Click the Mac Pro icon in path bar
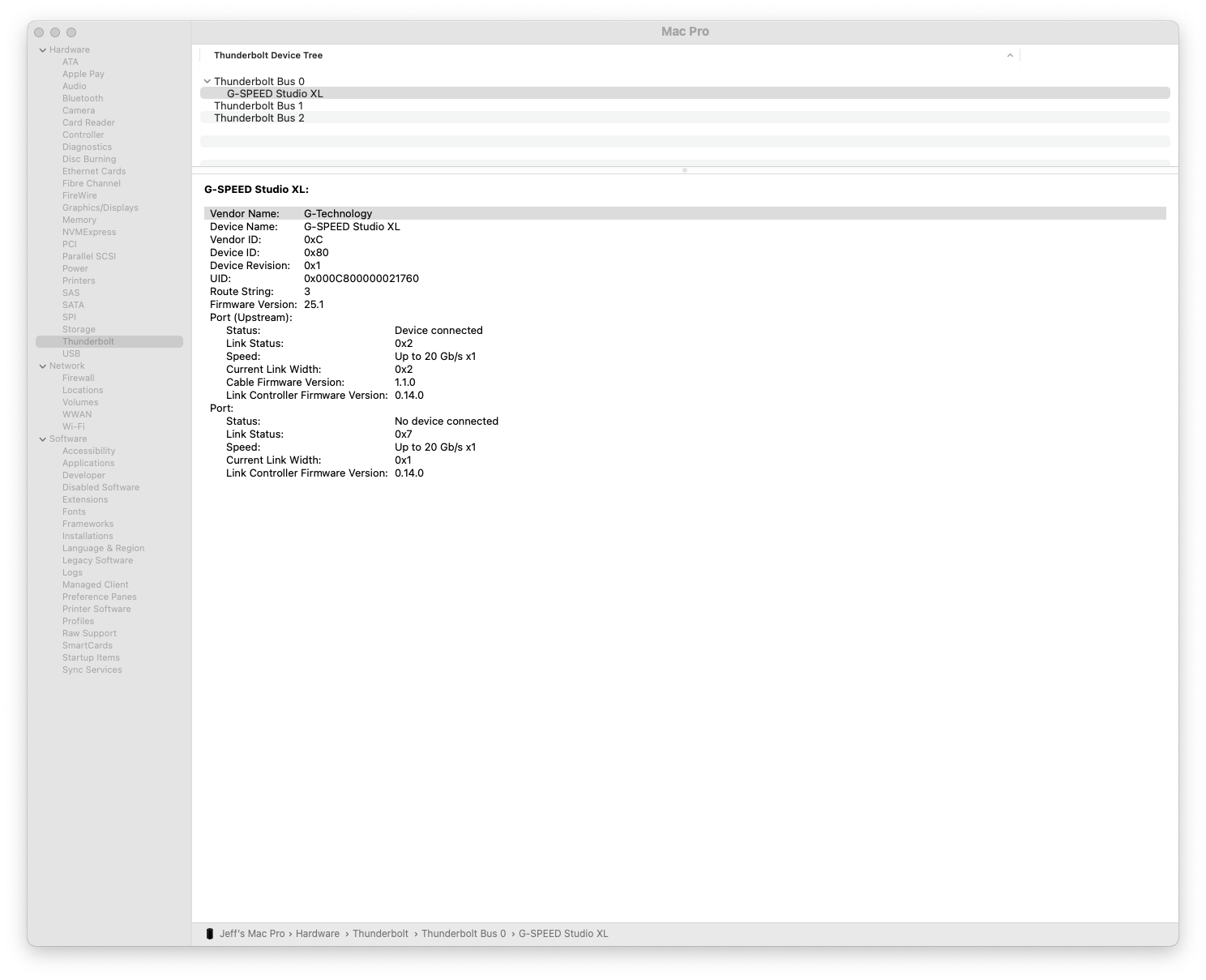 (210, 934)
